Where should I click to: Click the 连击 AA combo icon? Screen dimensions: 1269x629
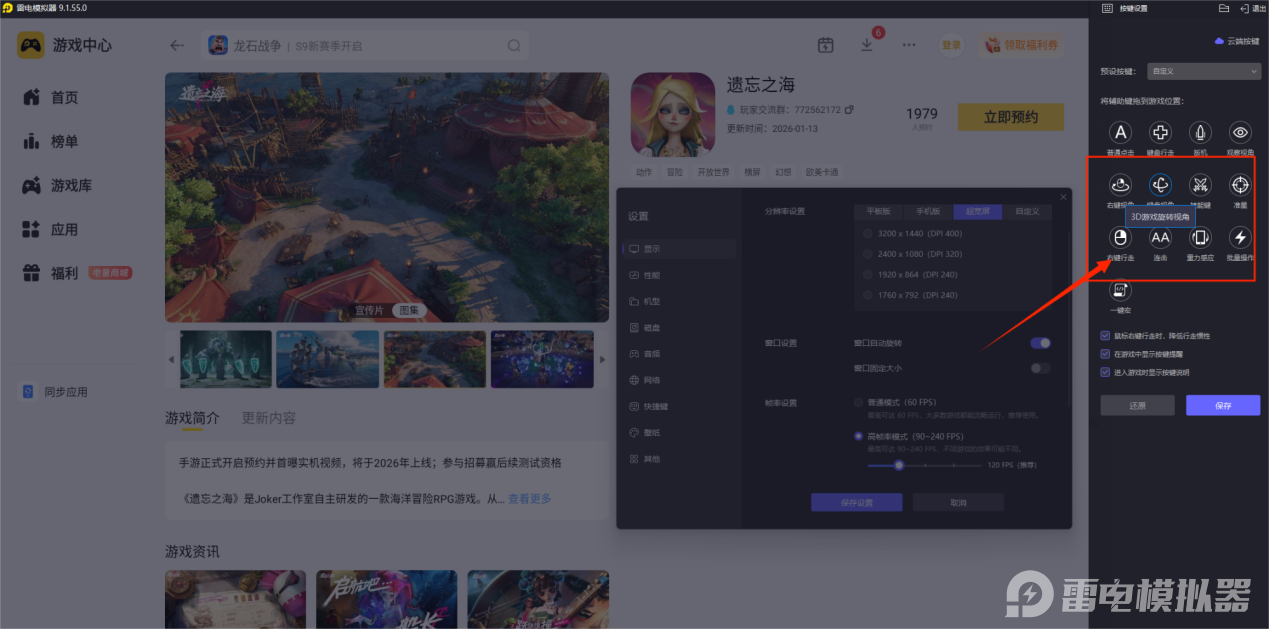pyautogui.click(x=1160, y=237)
